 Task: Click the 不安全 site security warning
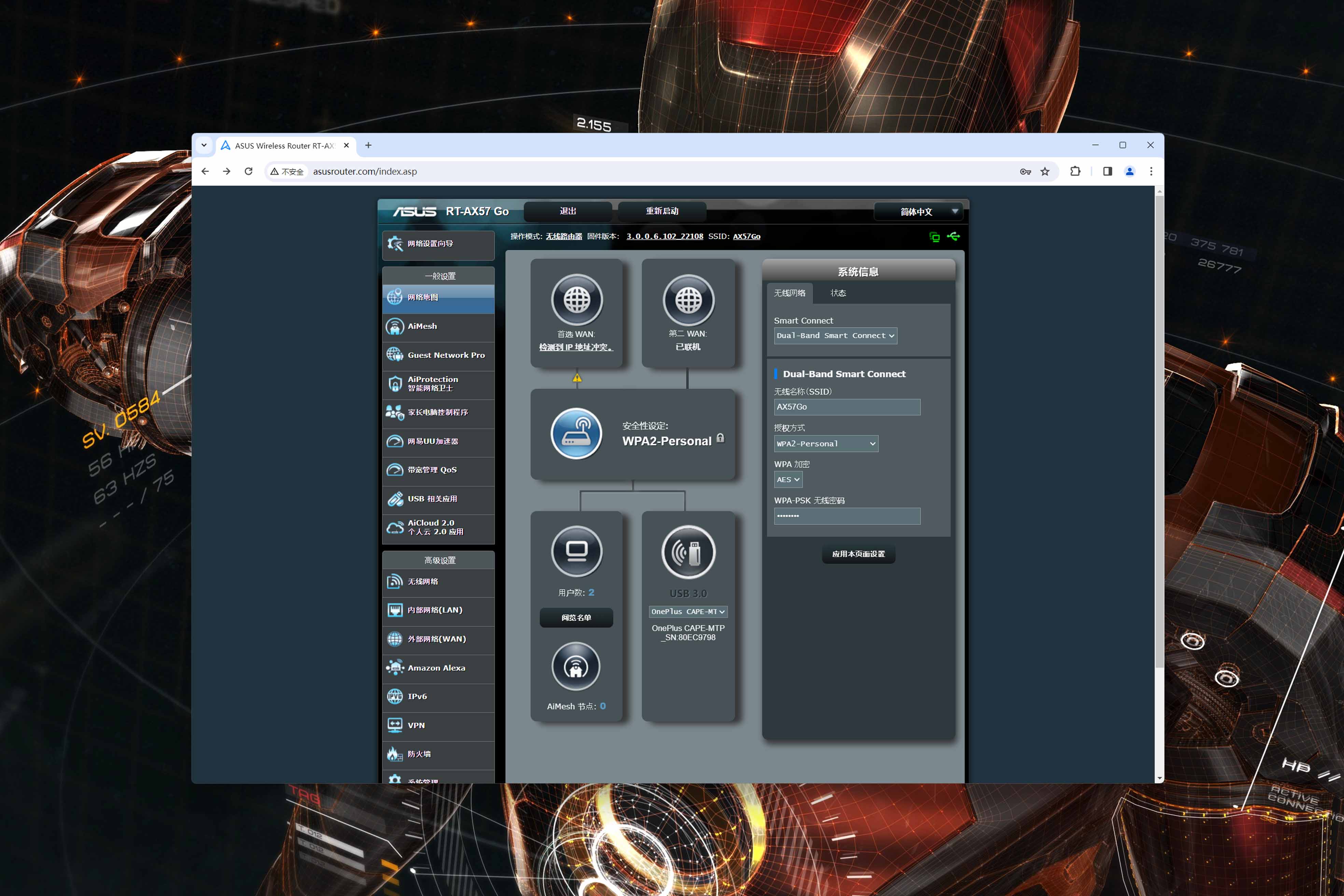click(x=288, y=171)
